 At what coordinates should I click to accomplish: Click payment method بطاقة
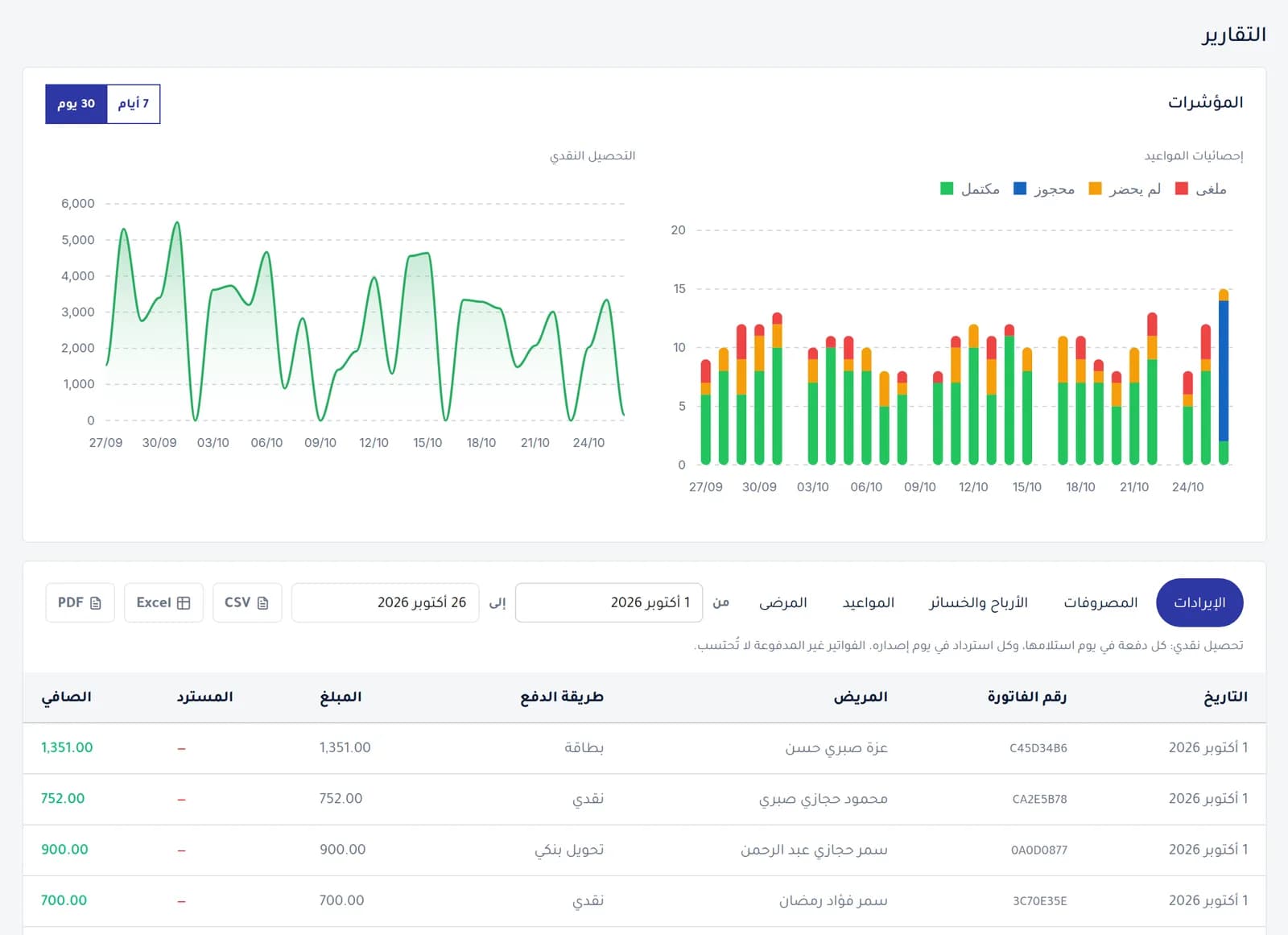(x=584, y=748)
